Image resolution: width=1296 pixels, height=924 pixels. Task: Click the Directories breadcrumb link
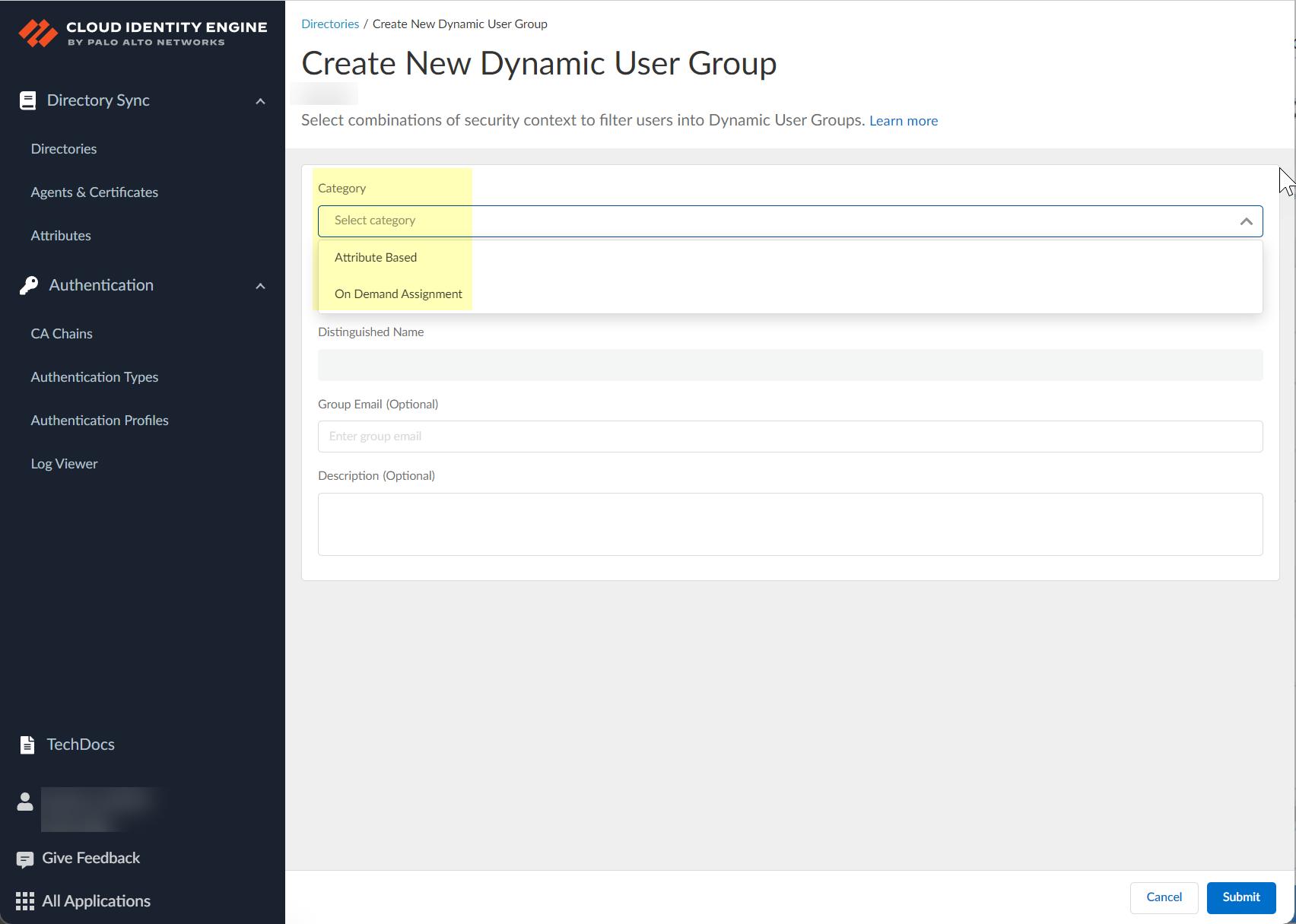click(330, 24)
